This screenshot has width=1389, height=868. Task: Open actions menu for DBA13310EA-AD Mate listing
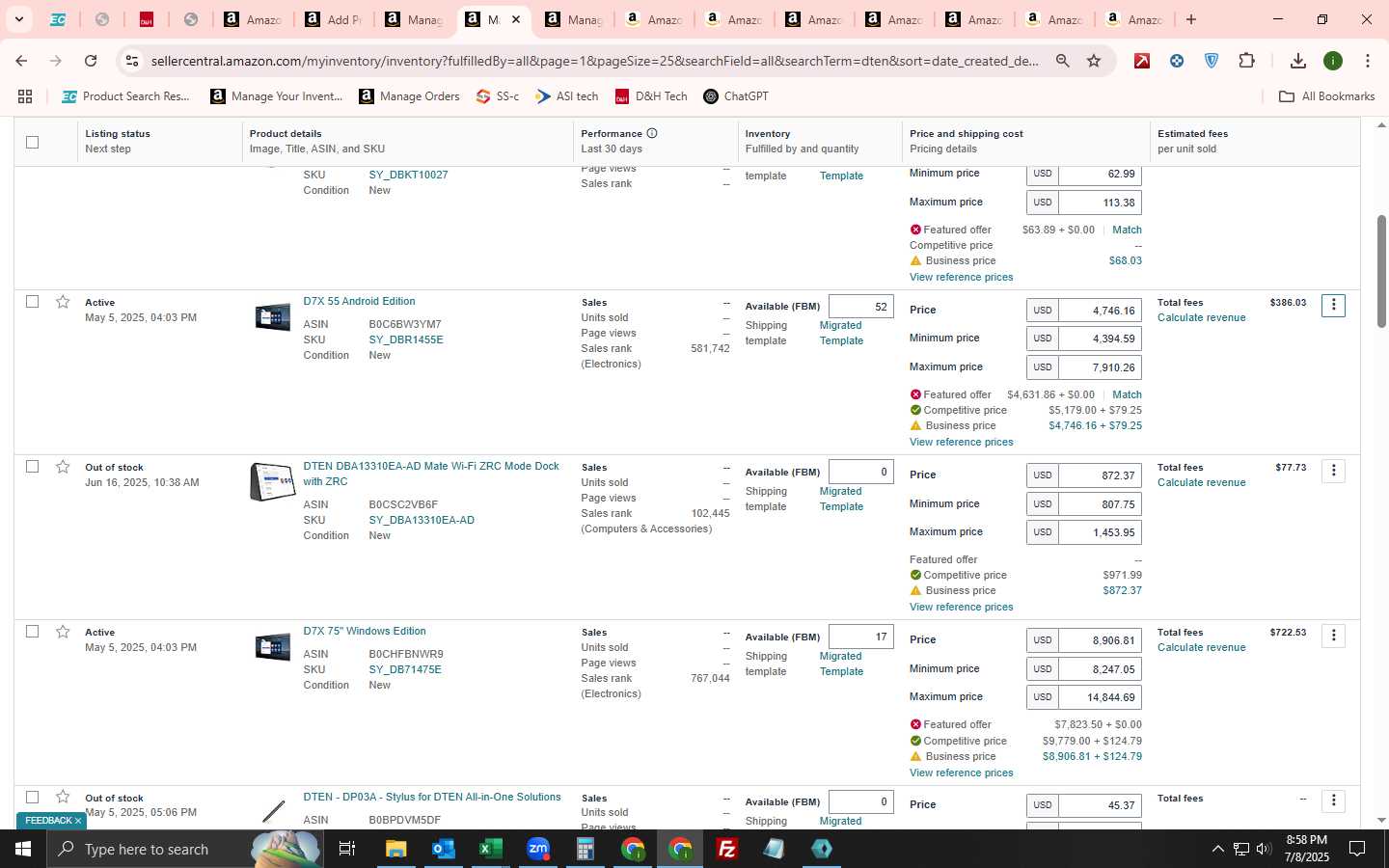click(x=1333, y=471)
